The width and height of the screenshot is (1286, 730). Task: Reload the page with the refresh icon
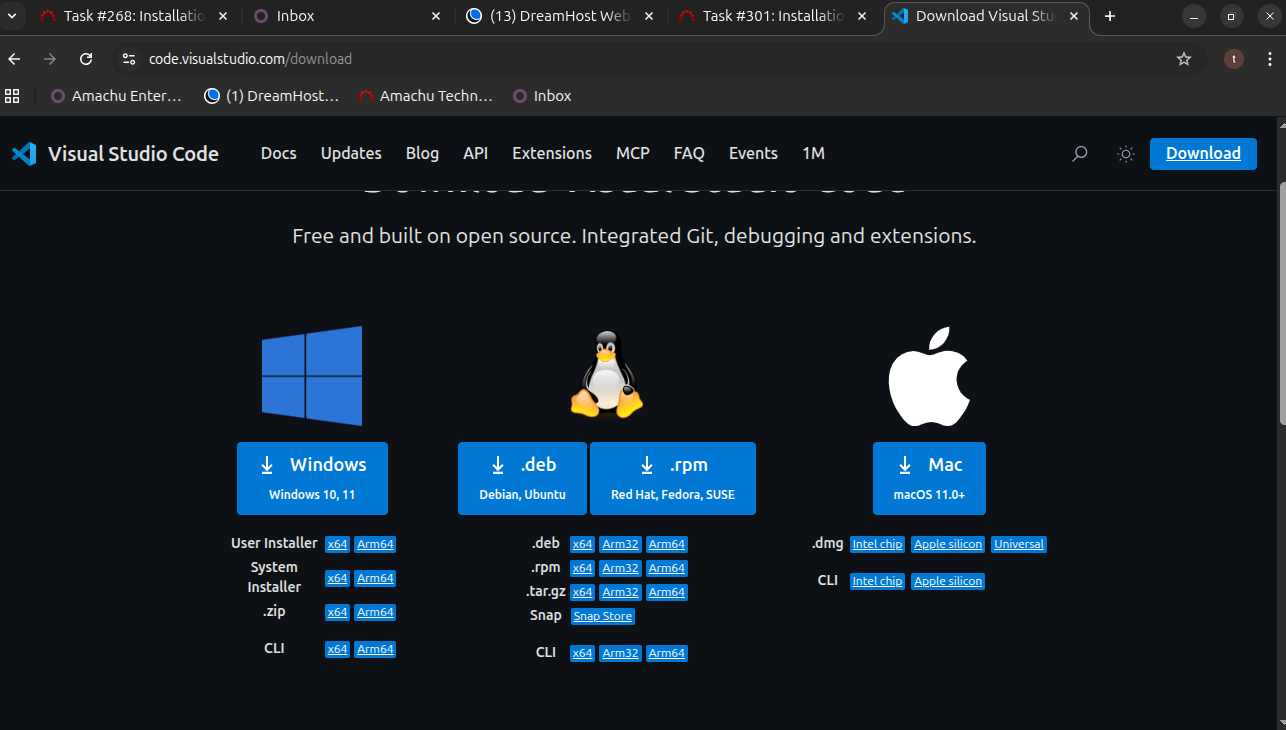[86, 59]
